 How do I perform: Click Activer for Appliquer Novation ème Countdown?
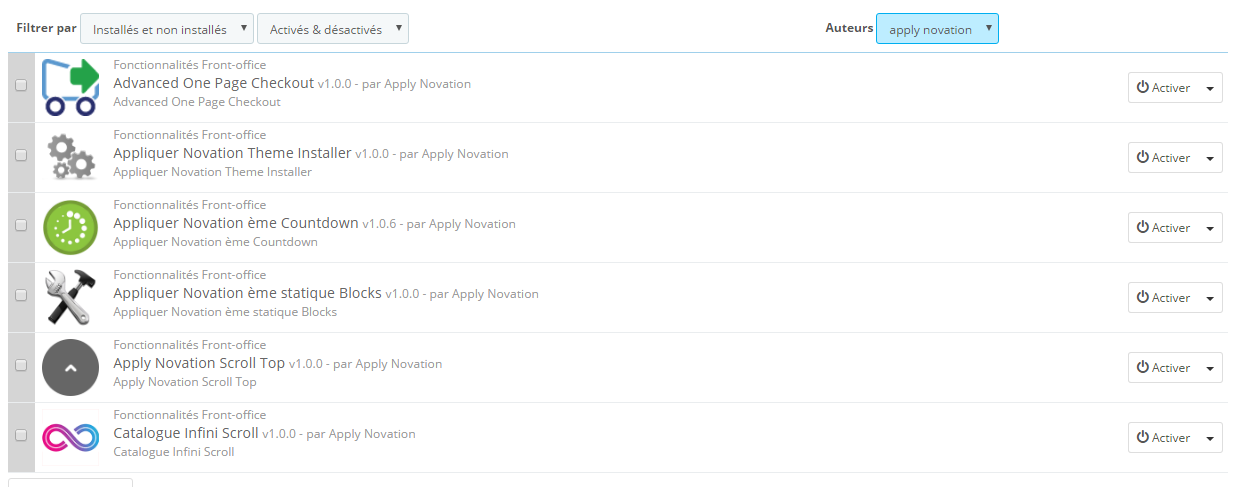point(1163,228)
